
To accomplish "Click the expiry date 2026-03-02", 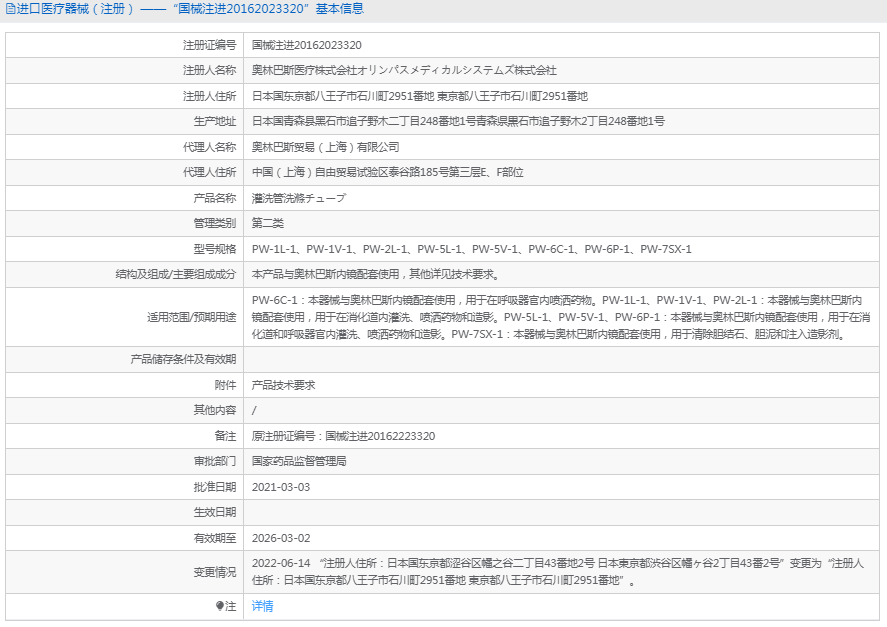I will tap(281, 538).
